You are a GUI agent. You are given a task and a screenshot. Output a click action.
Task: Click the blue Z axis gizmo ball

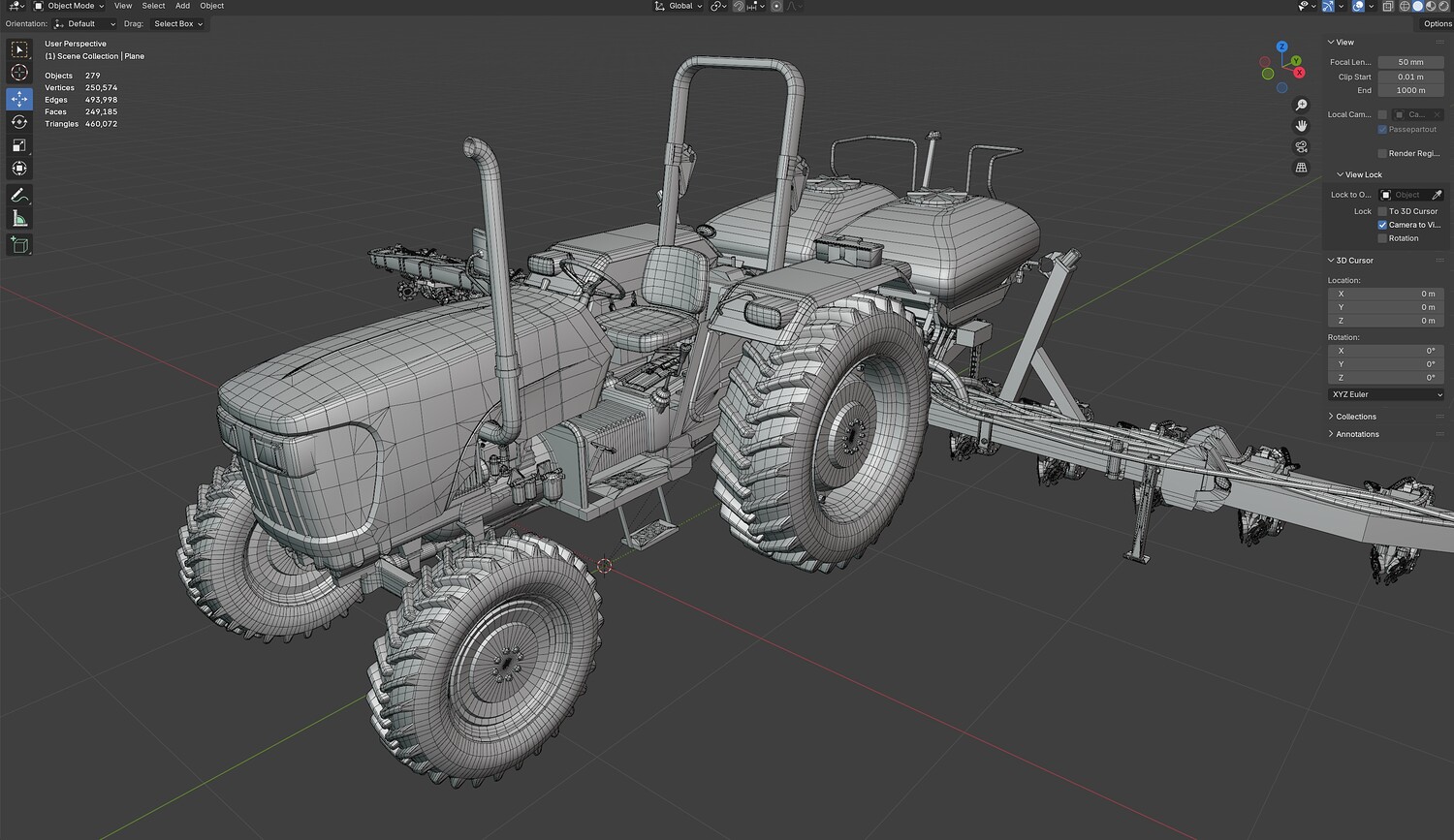point(1281,47)
